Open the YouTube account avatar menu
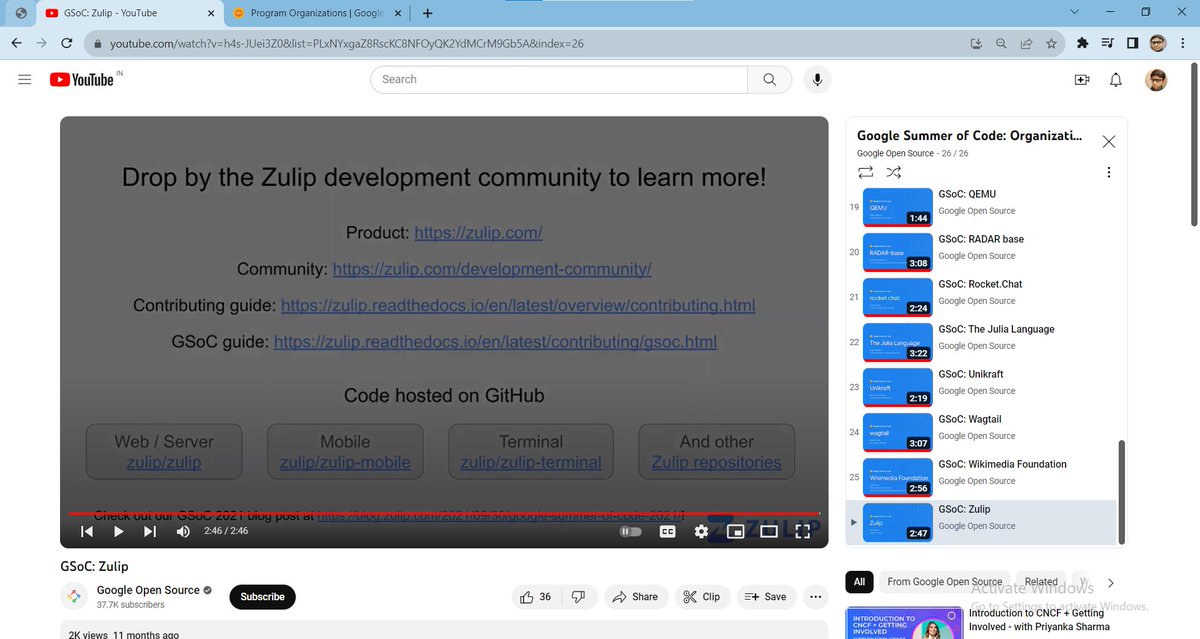Screen dimensions: 1200x639 (x=1156, y=80)
